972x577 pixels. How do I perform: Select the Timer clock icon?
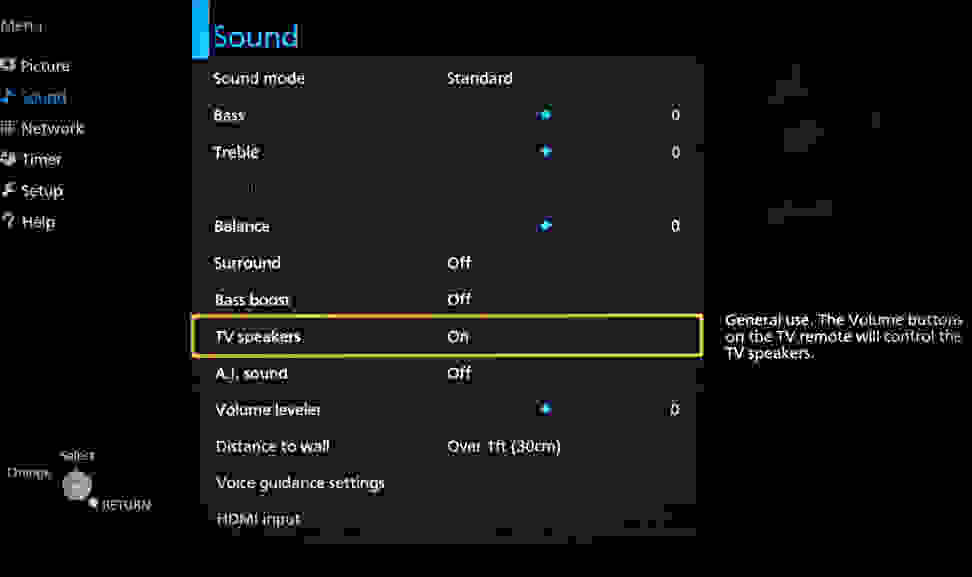point(8,159)
